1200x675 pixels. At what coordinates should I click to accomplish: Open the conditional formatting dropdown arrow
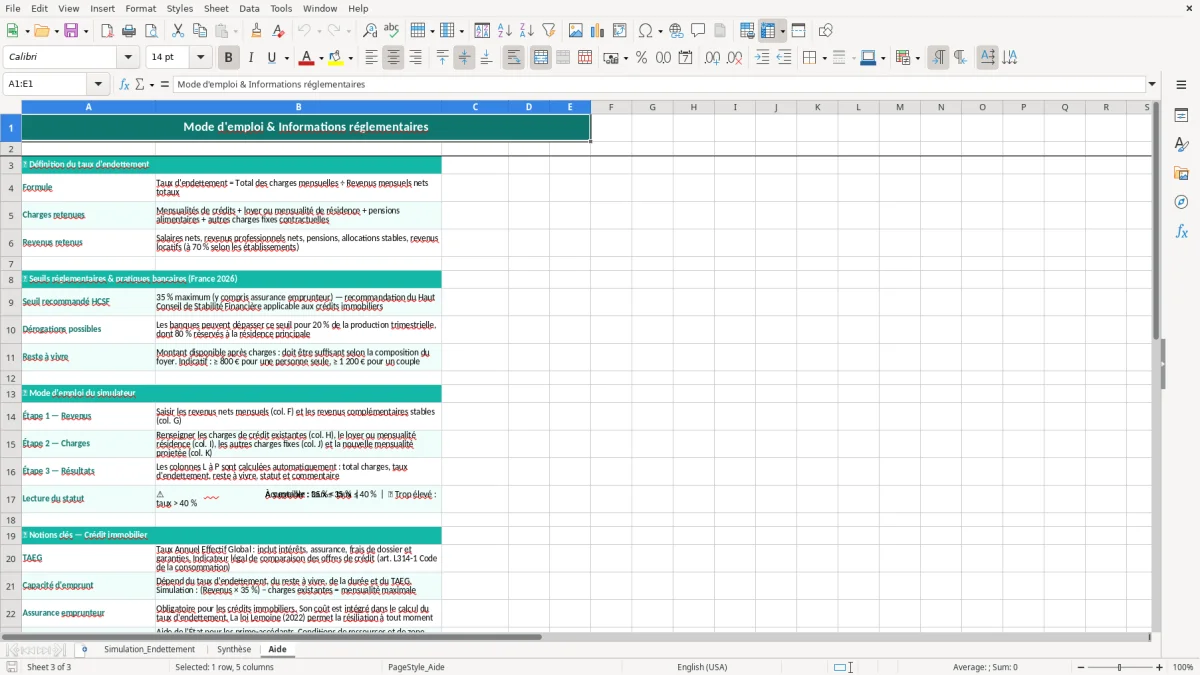(917, 58)
